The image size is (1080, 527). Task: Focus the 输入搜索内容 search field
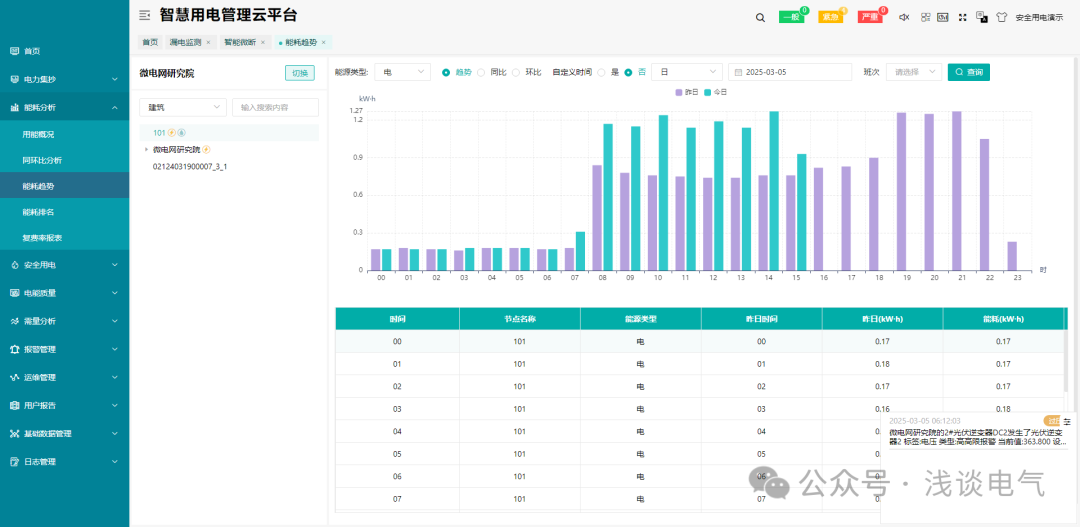[276, 107]
